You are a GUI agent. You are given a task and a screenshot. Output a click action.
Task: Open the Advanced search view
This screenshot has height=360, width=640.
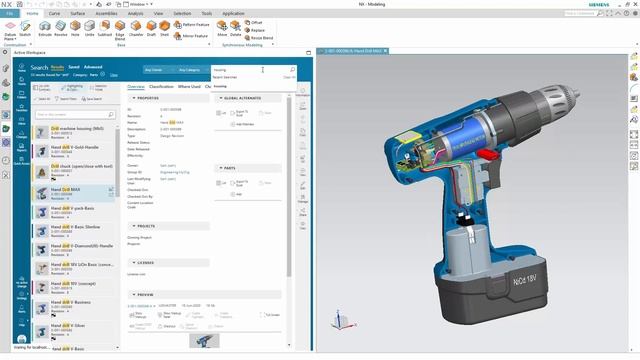[93, 67]
